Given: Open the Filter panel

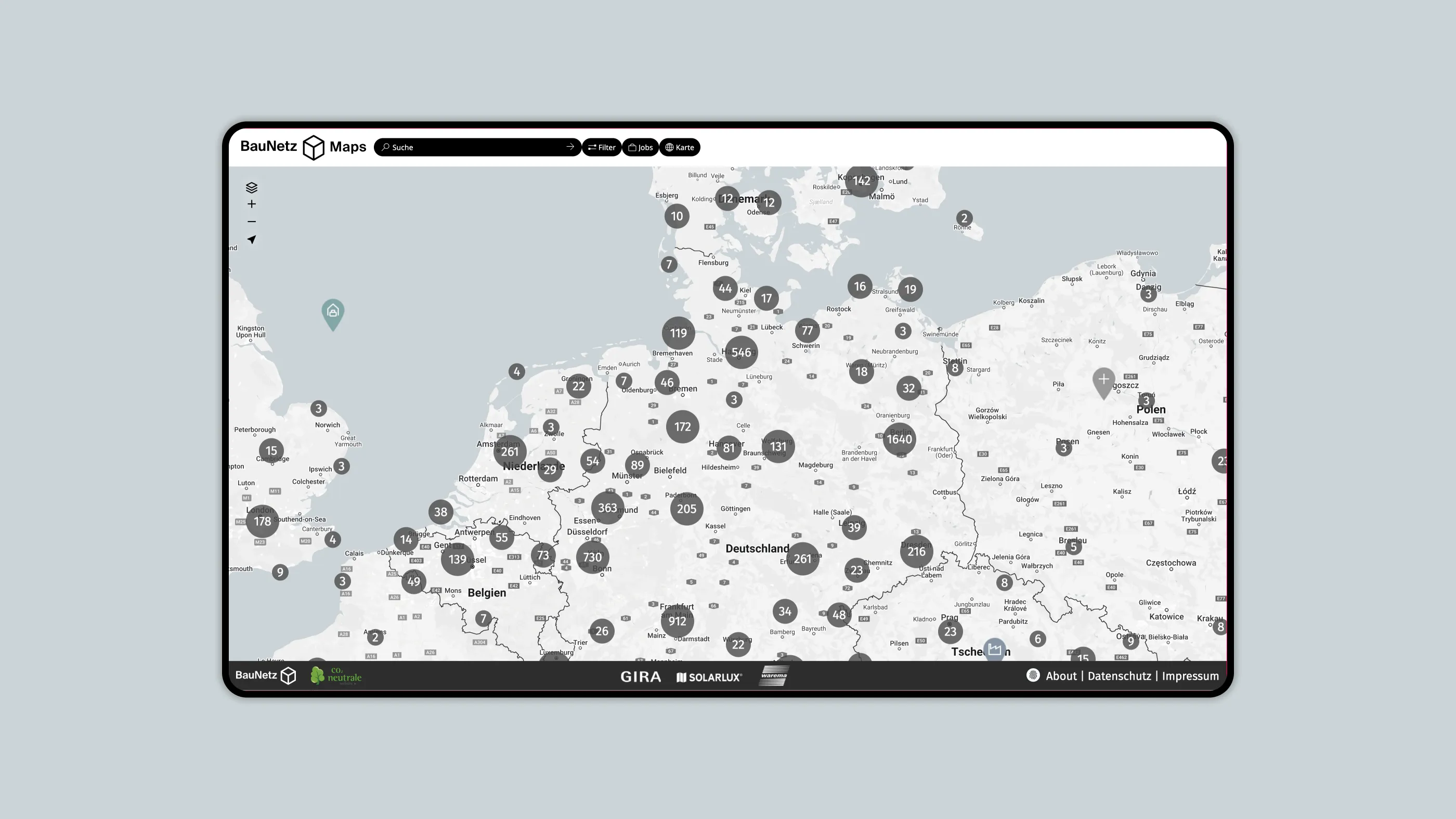Looking at the screenshot, I should pos(602,147).
